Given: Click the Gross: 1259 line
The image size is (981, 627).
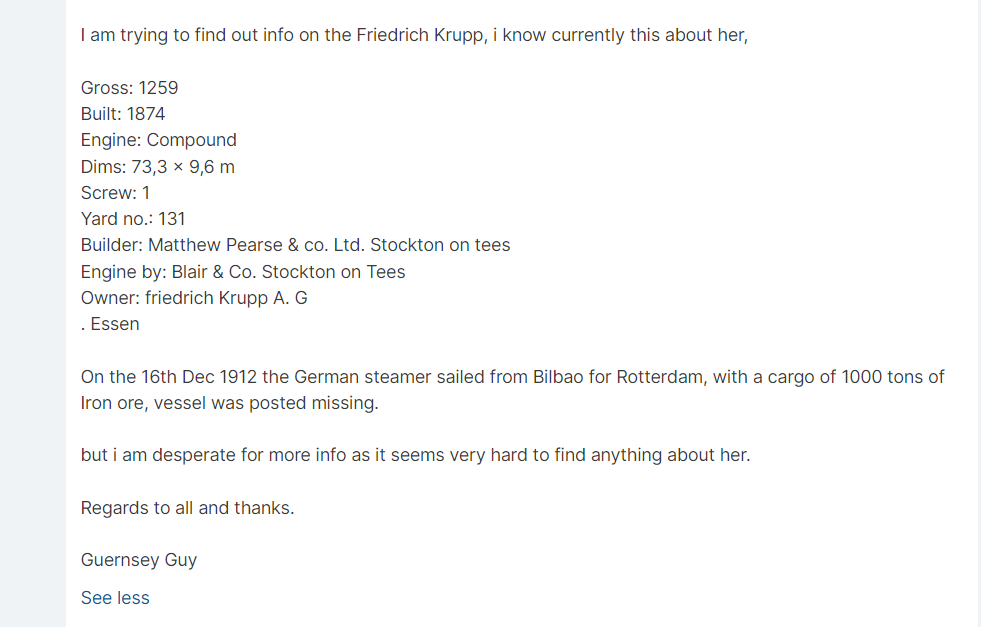Looking at the screenshot, I should click(x=129, y=88).
